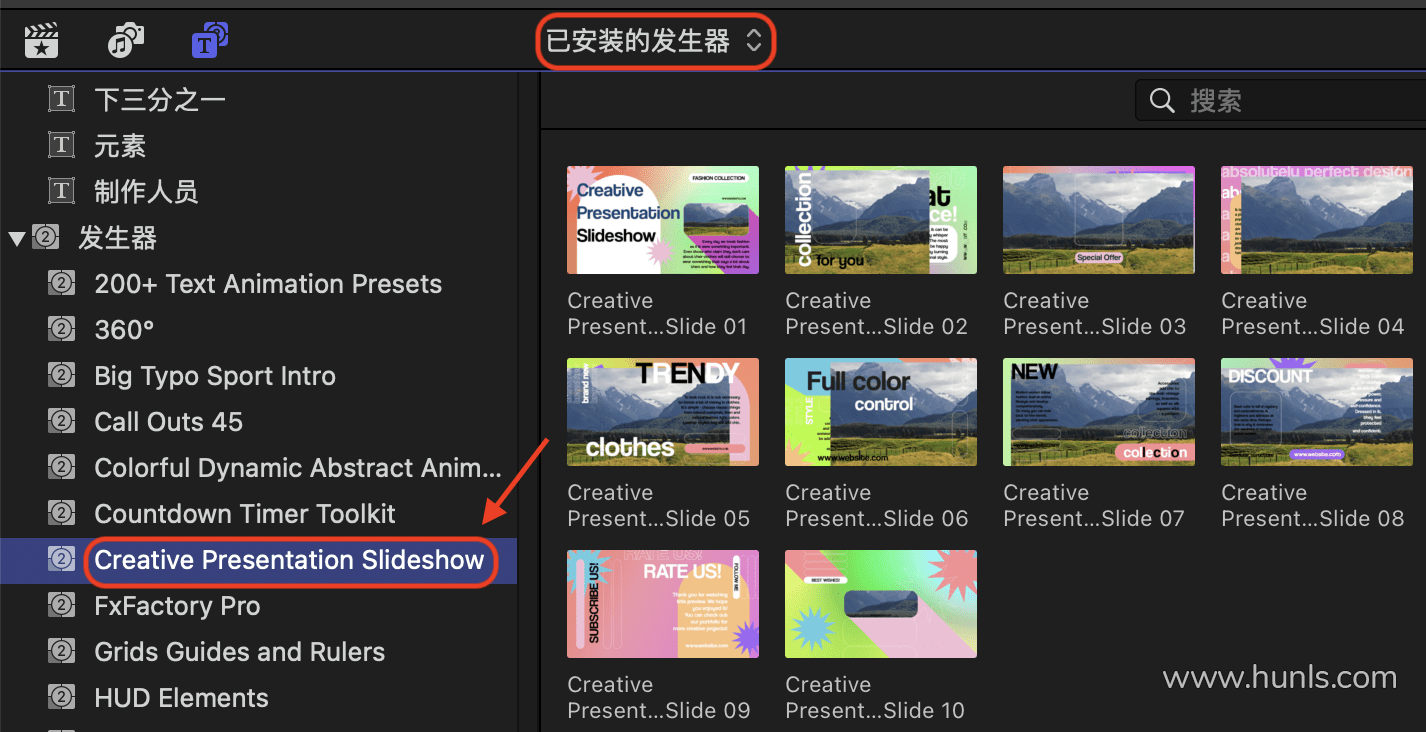Click the generator icon beside FxFactory Pro
The image size is (1426, 732).
coord(62,605)
